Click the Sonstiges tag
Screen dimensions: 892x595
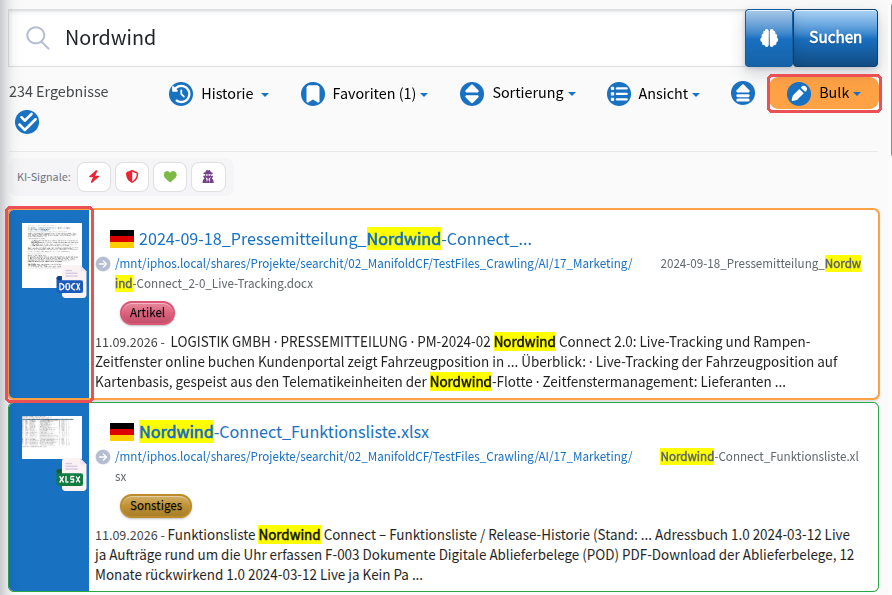(x=156, y=506)
